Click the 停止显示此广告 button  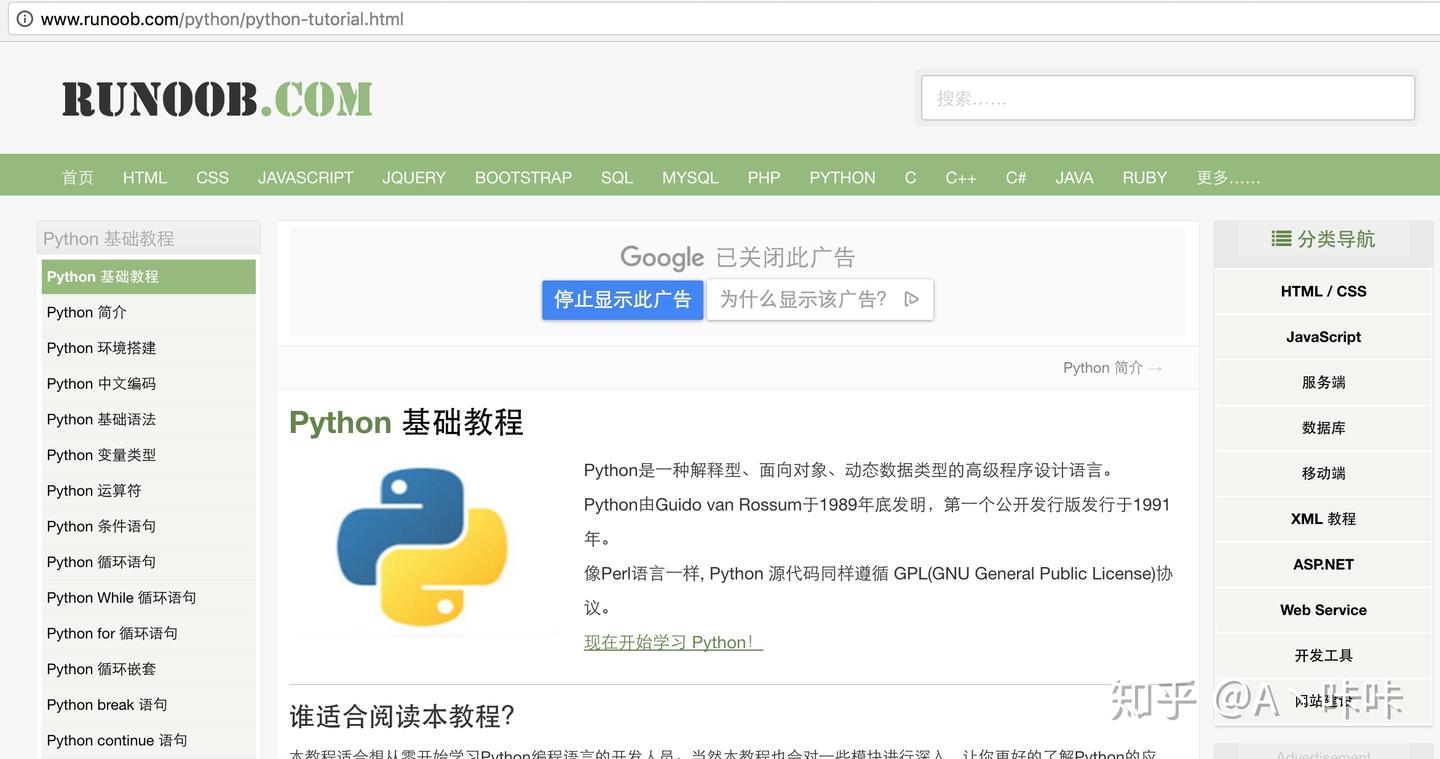click(x=622, y=299)
